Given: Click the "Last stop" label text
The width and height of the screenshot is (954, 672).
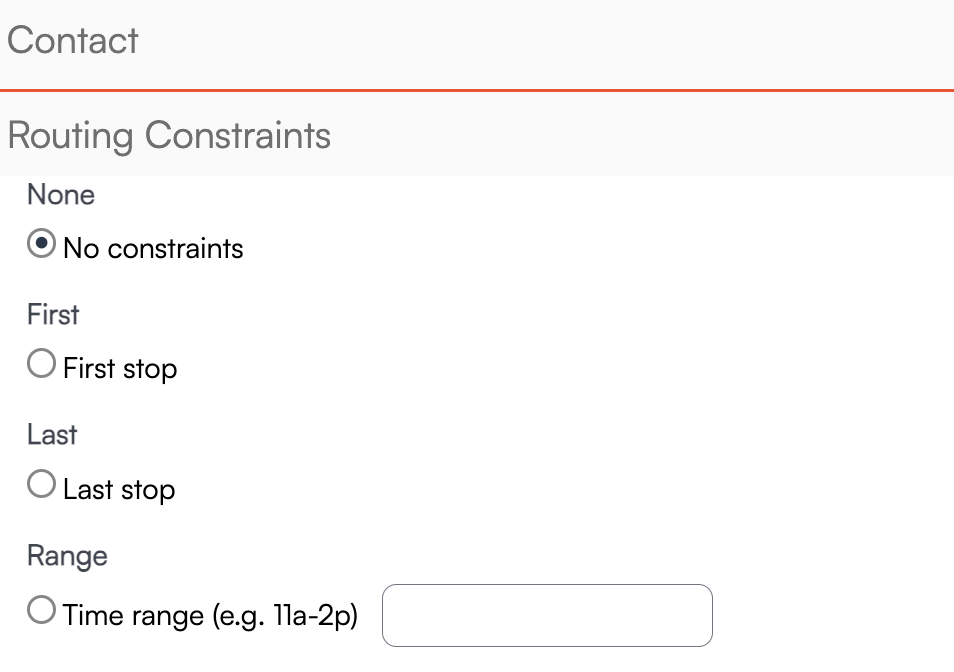Looking at the screenshot, I should click(x=119, y=490).
